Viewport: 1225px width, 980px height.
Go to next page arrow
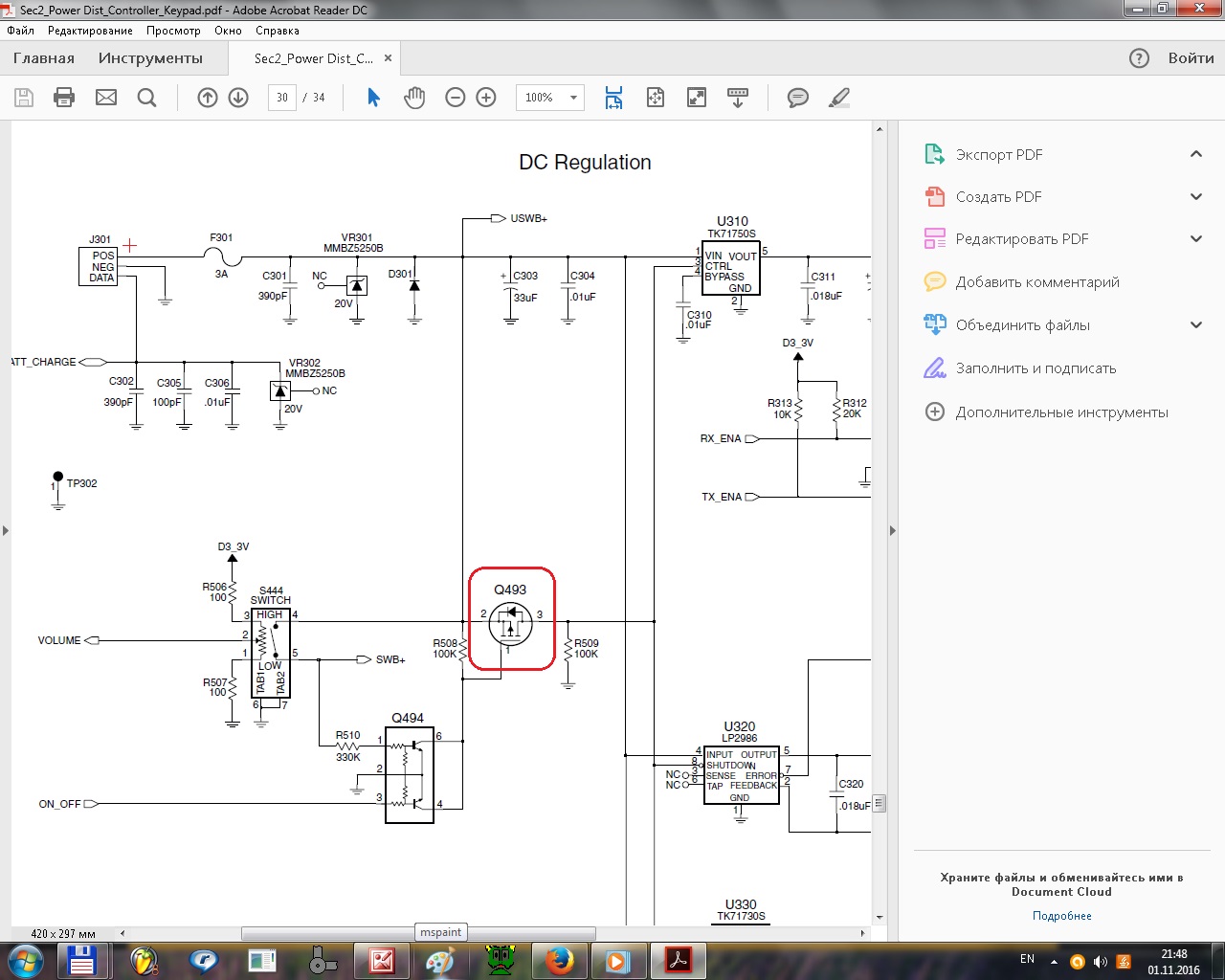(x=238, y=98)
